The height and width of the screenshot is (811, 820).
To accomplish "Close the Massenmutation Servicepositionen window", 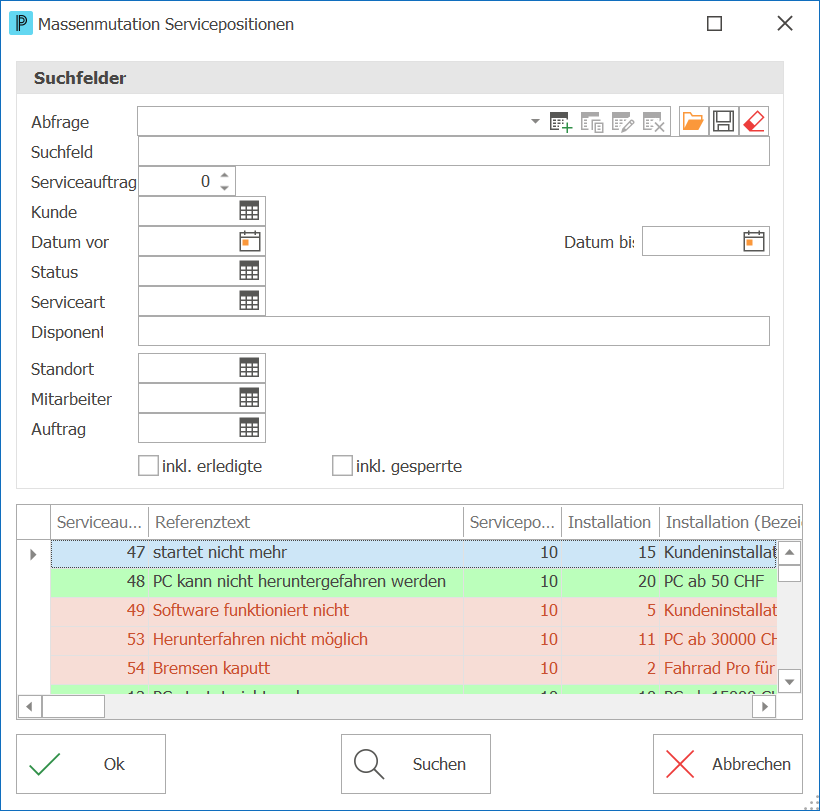I will point(785,24).
